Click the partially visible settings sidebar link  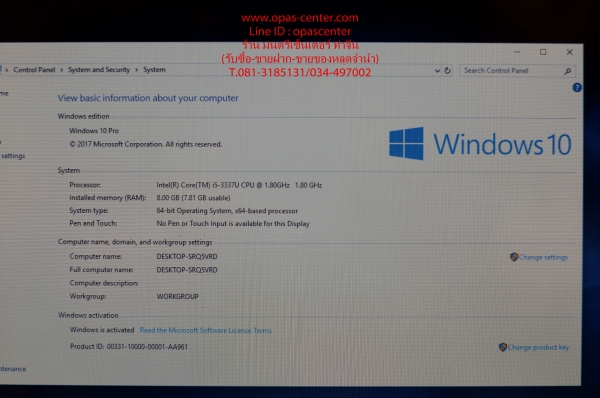13,156
